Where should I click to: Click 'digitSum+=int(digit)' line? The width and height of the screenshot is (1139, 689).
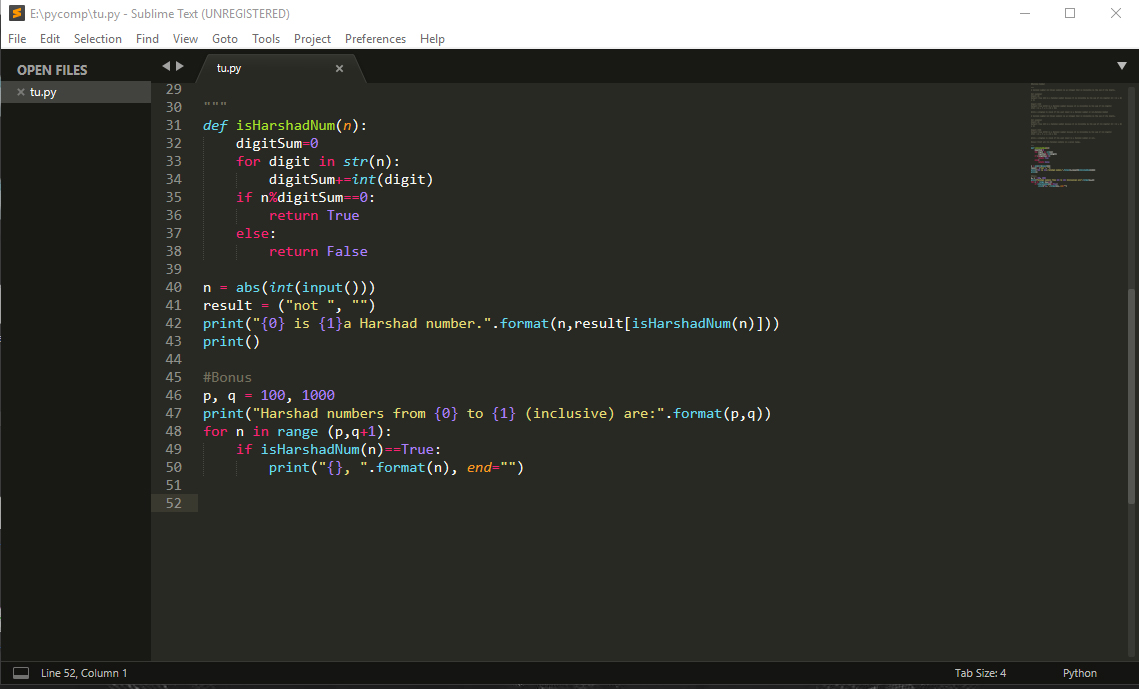click(x=351, y=179)
